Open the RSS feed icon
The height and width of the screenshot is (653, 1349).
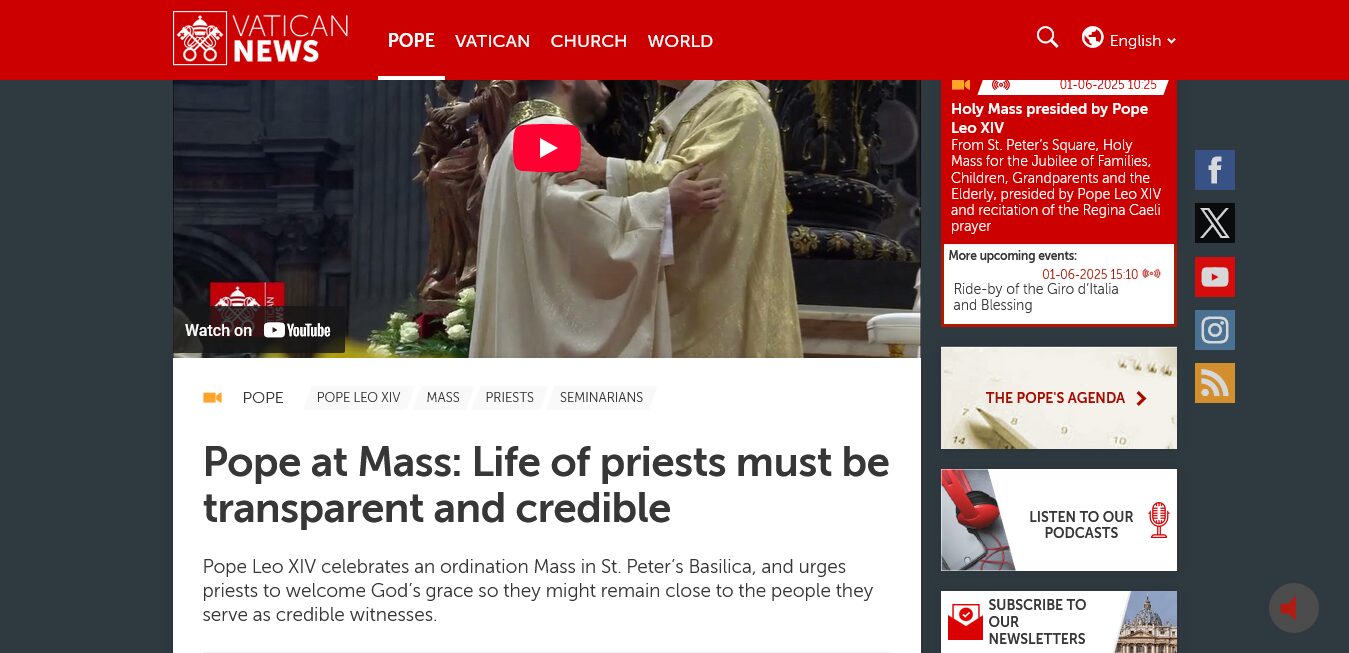pyautogui.click(x=1214, y=383)
